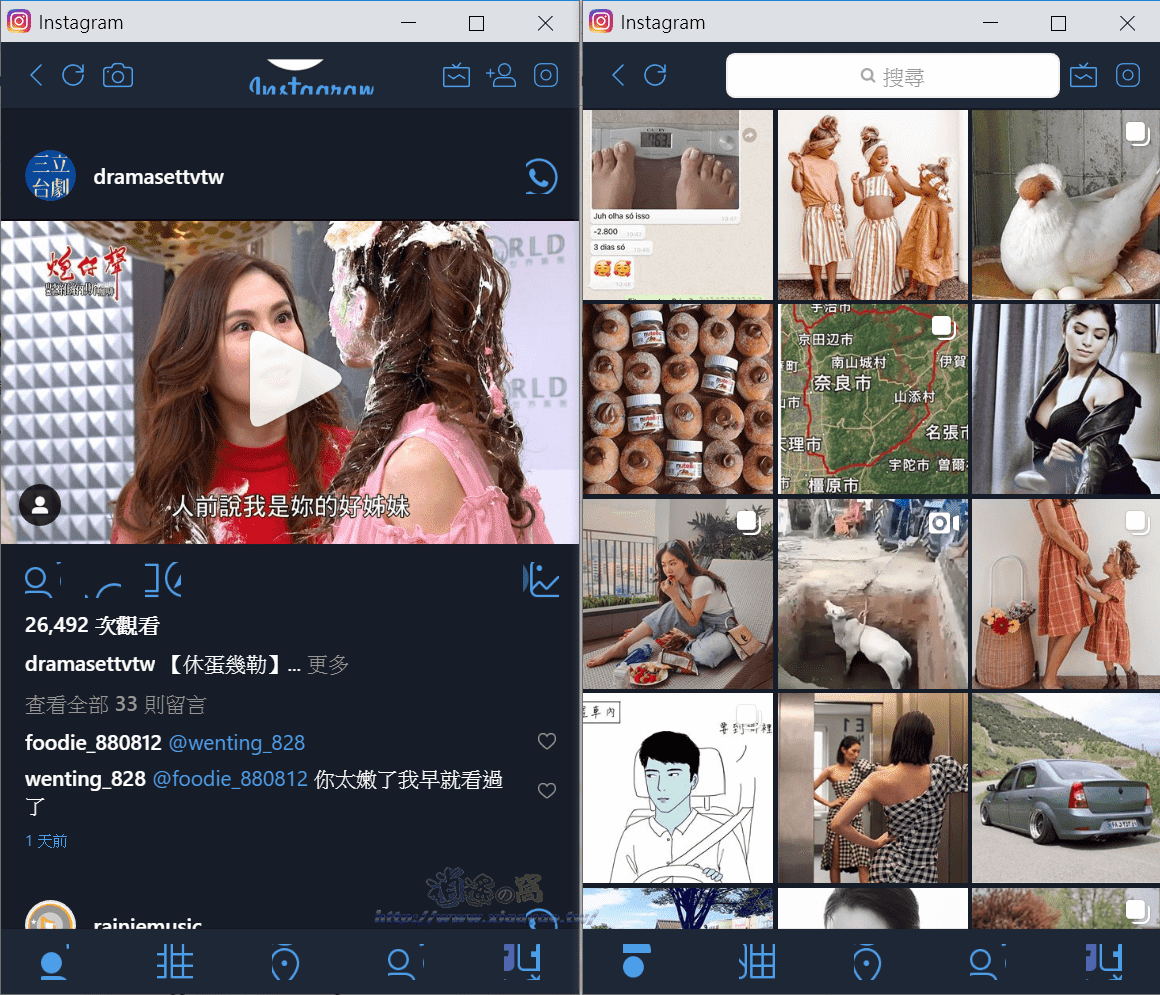Open Activity tab in right window
The image size is (1160, 995).
coord(986,962)
